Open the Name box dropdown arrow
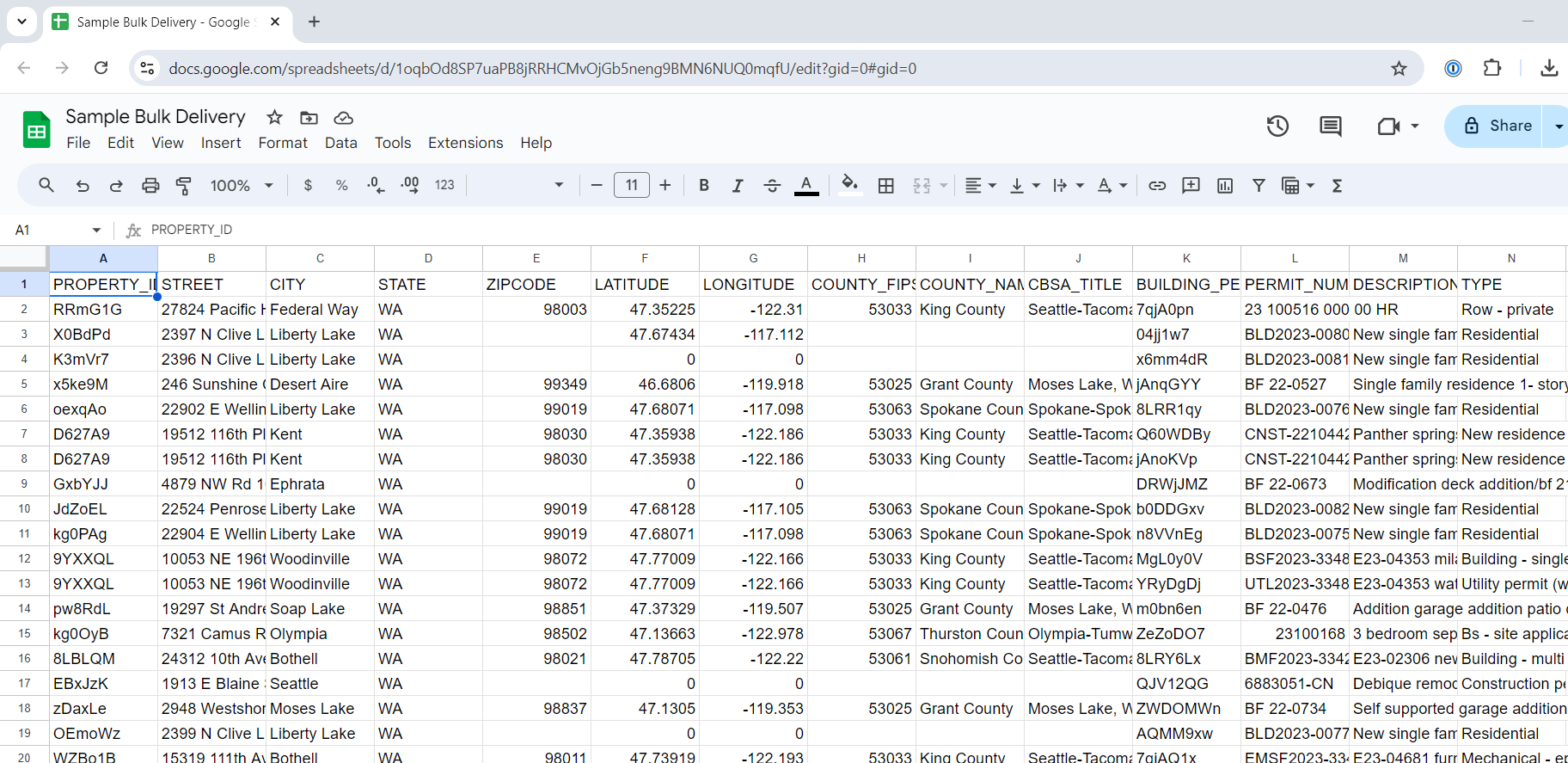This screenshot has height=763, width=1568. (96, 230)
